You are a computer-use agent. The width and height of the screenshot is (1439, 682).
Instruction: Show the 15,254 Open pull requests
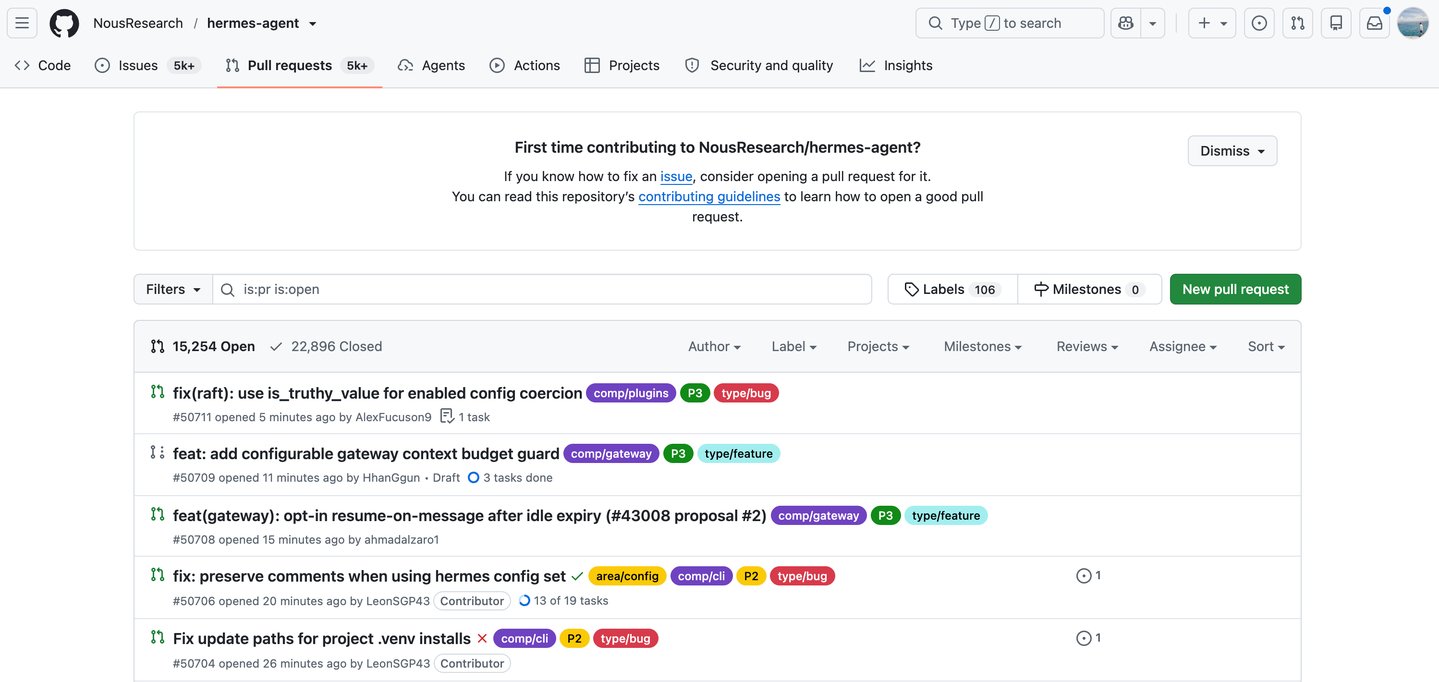203,346
